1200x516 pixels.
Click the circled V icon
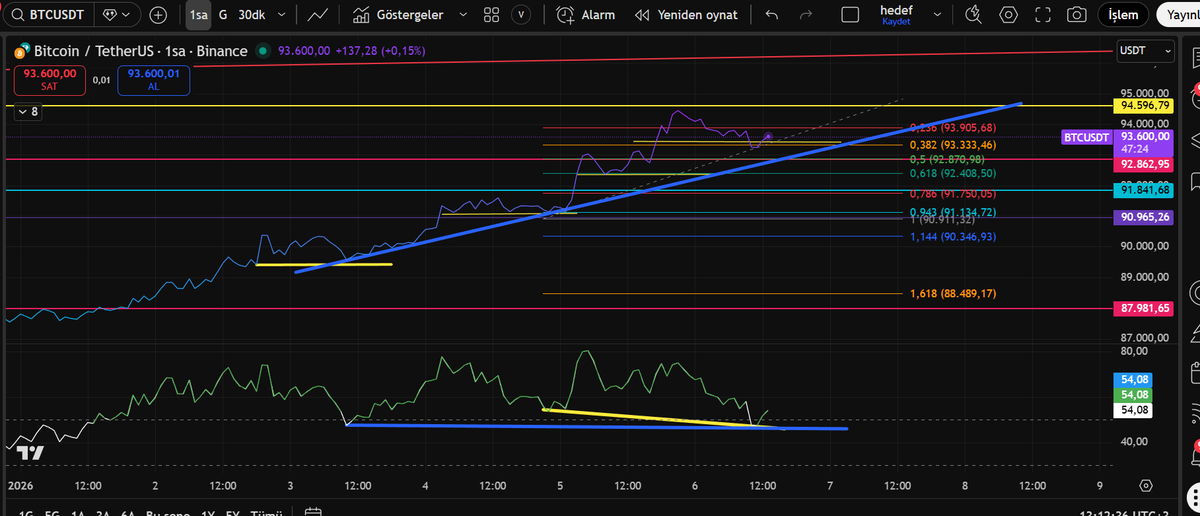521,15
